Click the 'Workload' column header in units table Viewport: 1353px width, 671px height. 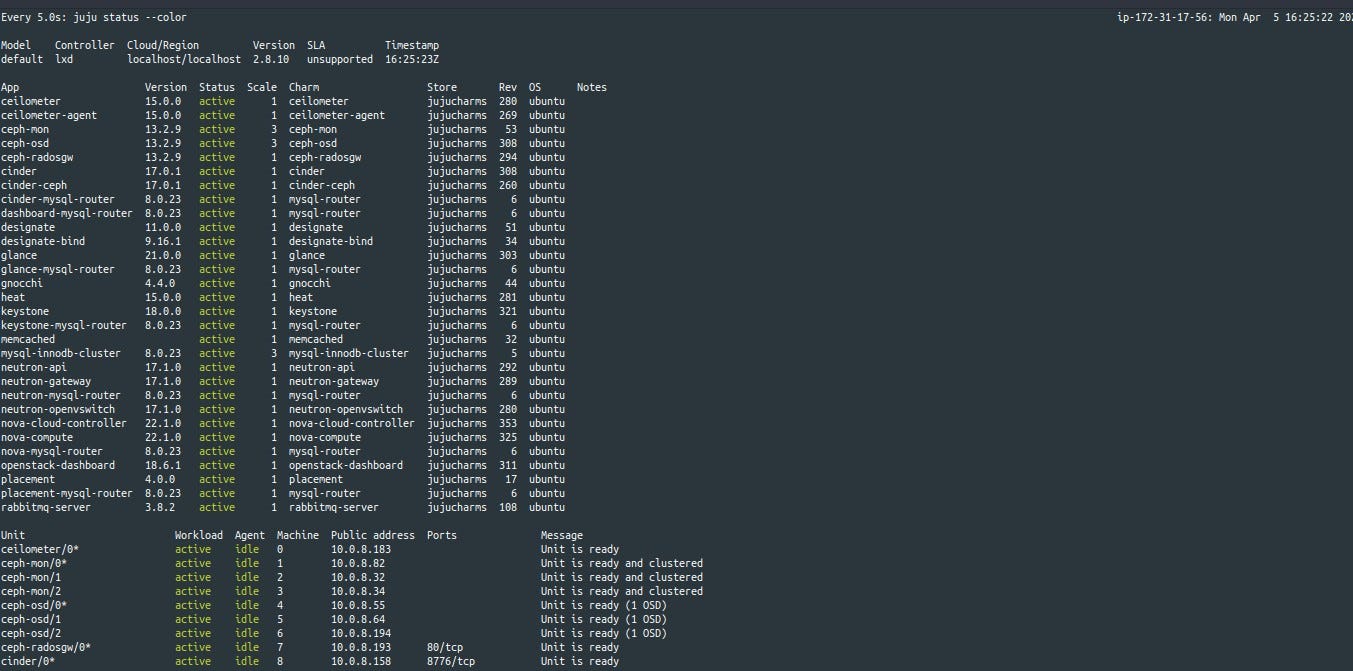199,535
